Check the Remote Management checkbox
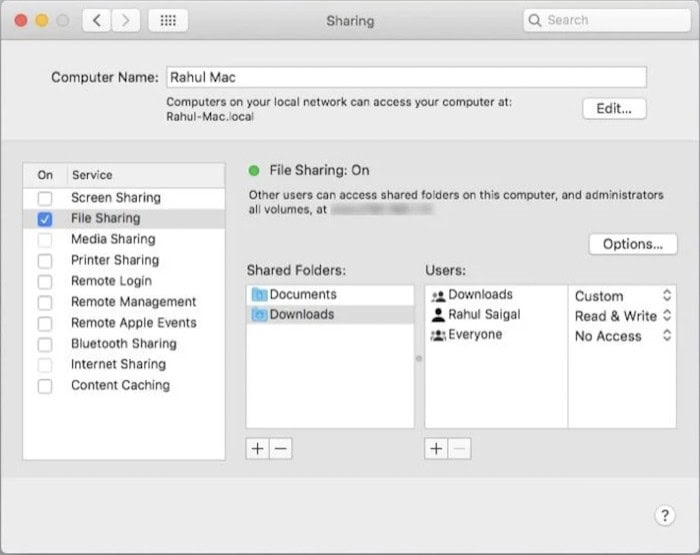 point(45,302)
